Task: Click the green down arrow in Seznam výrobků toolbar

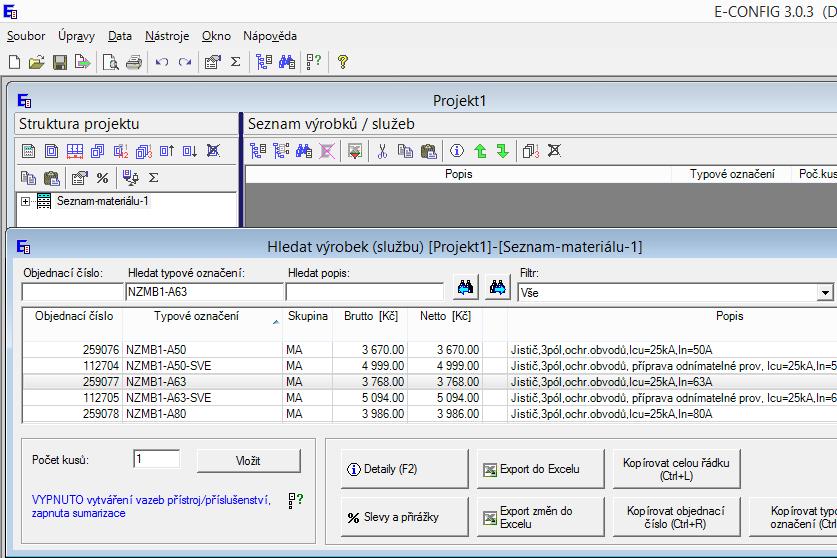Action: pos(502,151)
